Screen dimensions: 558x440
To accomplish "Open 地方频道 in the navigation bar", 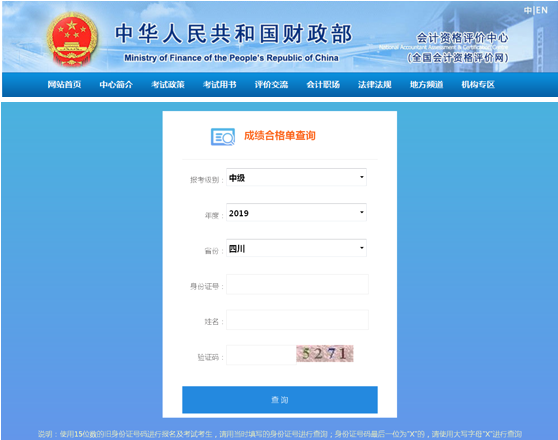I will point(426,85).
